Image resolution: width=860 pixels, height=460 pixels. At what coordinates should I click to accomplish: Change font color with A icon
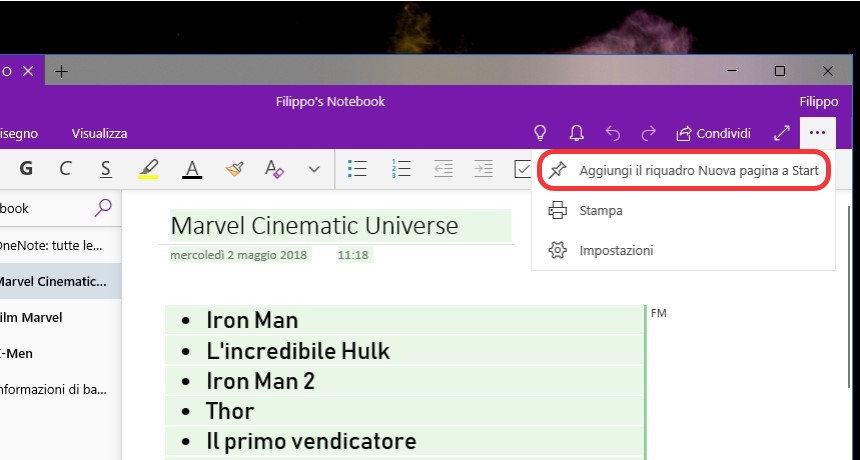click(x=192, y=168)
